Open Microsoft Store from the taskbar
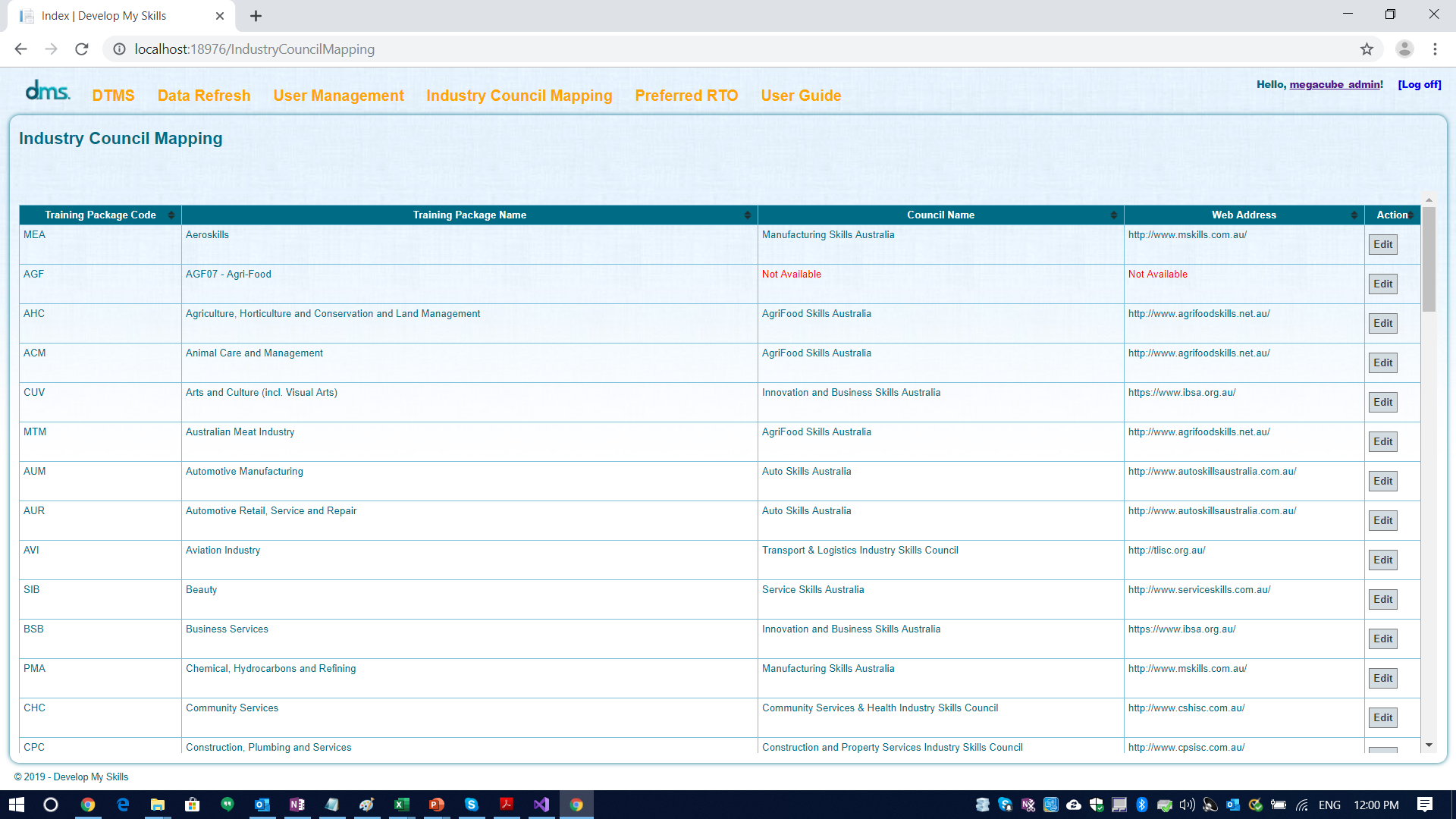The image size is (1456, 819). click(x=193, y=805)
